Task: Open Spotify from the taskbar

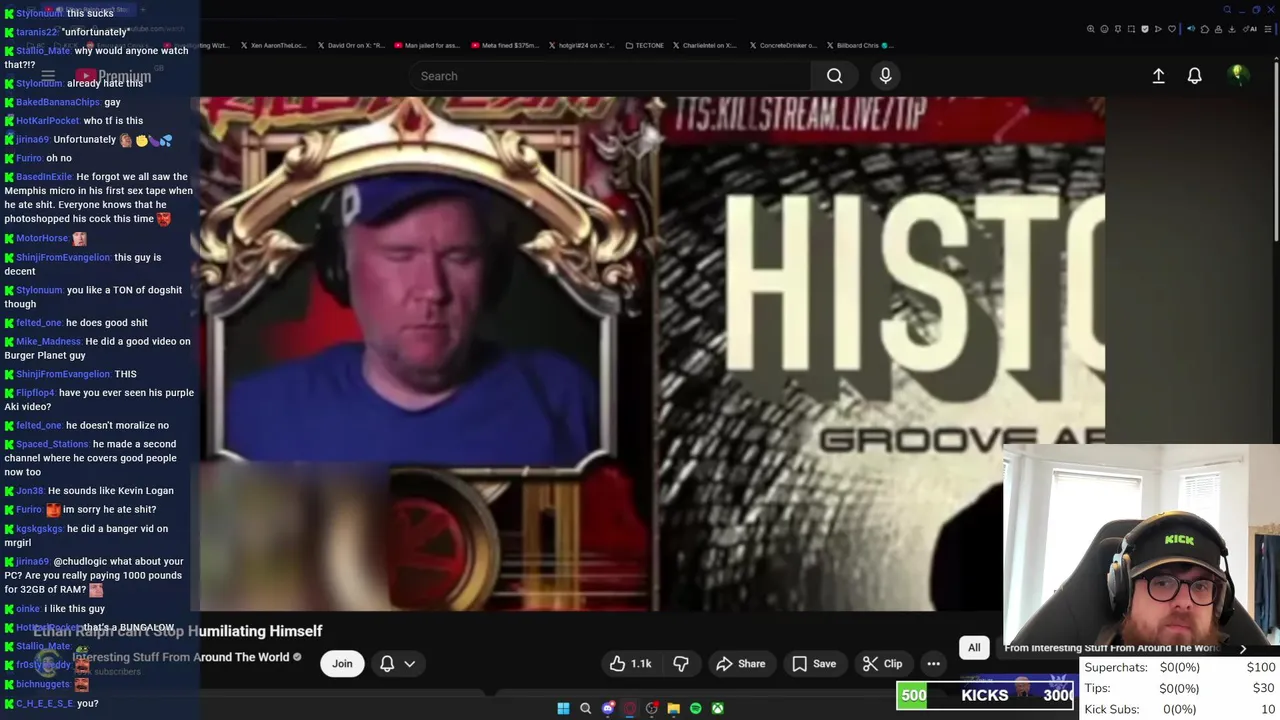Action: click(x=696, y=708)
